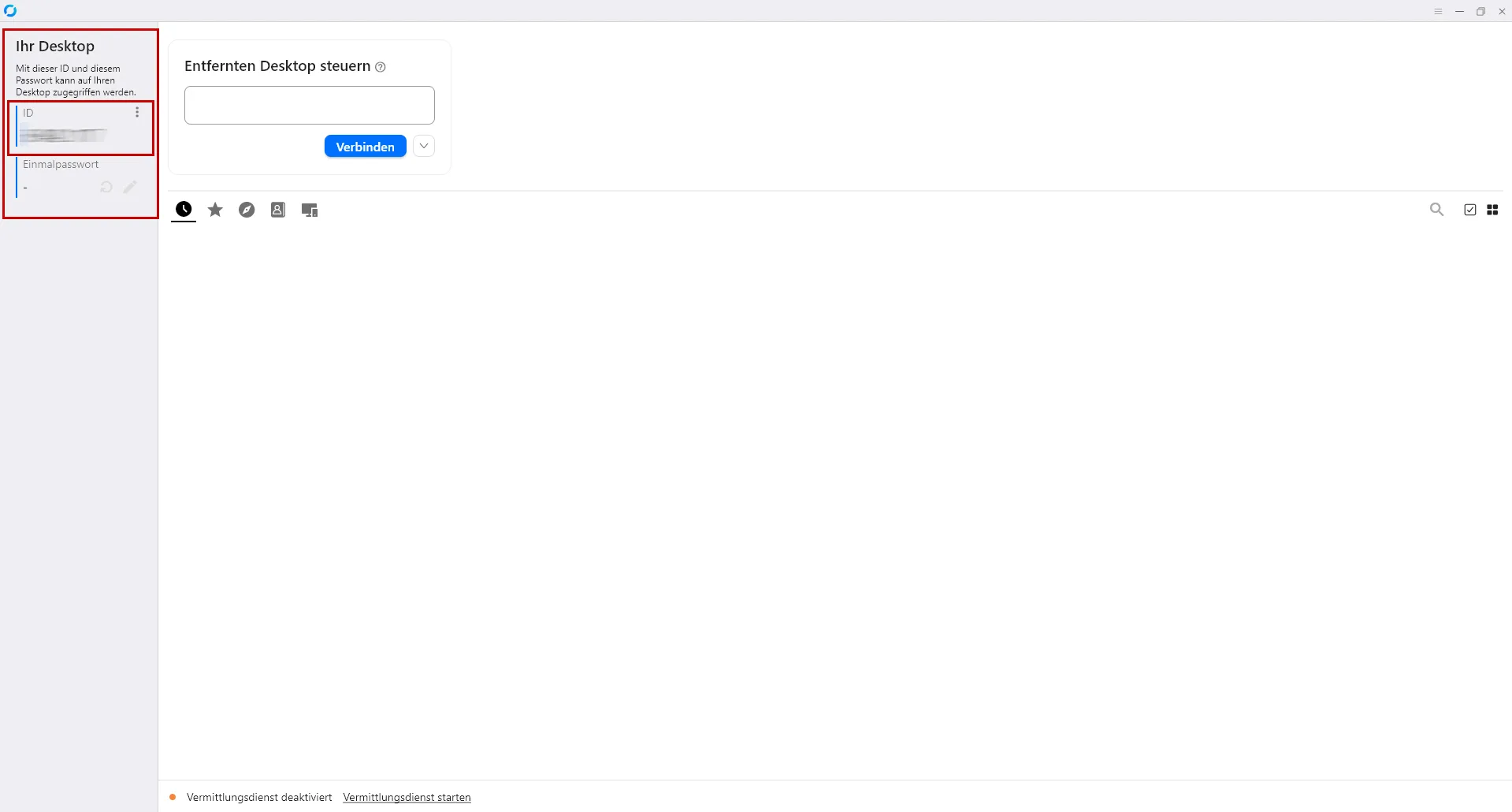Viewport: 1512px width, 812px height.
Task: Open the address book tab icon
Action: pos(278,210)
